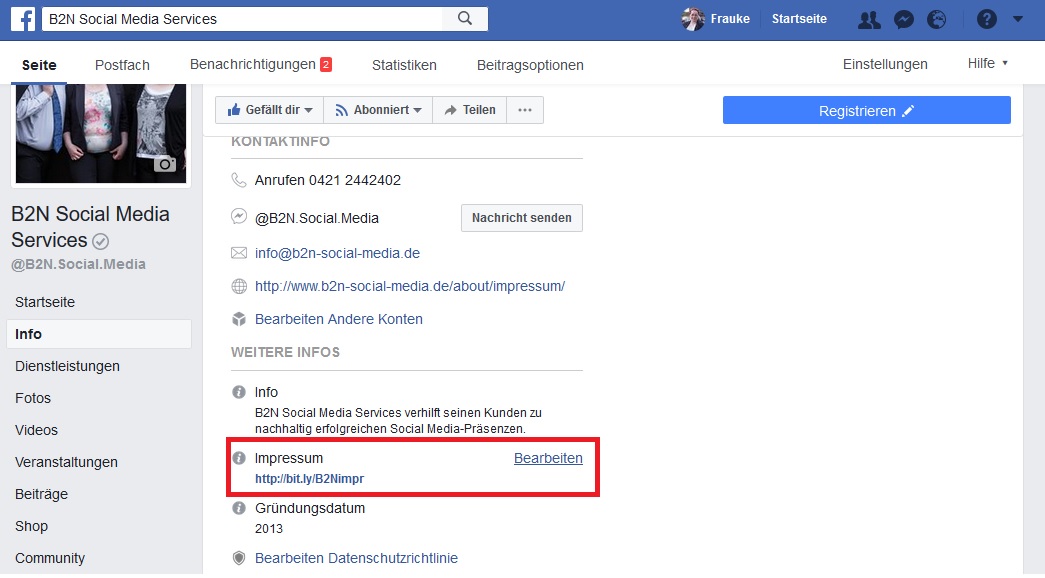Click the page profile photo
The image size is (1045, 578).
point(101,133)
